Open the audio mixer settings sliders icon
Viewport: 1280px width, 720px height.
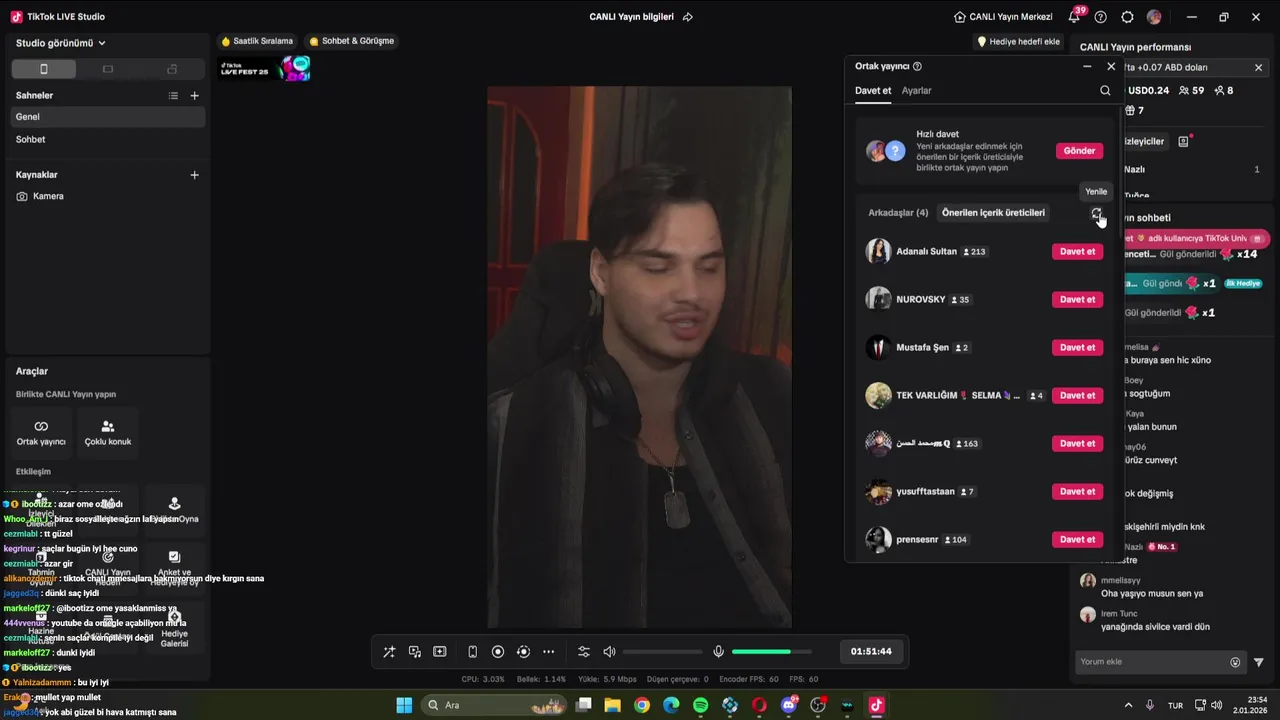[x=584, y=652]
